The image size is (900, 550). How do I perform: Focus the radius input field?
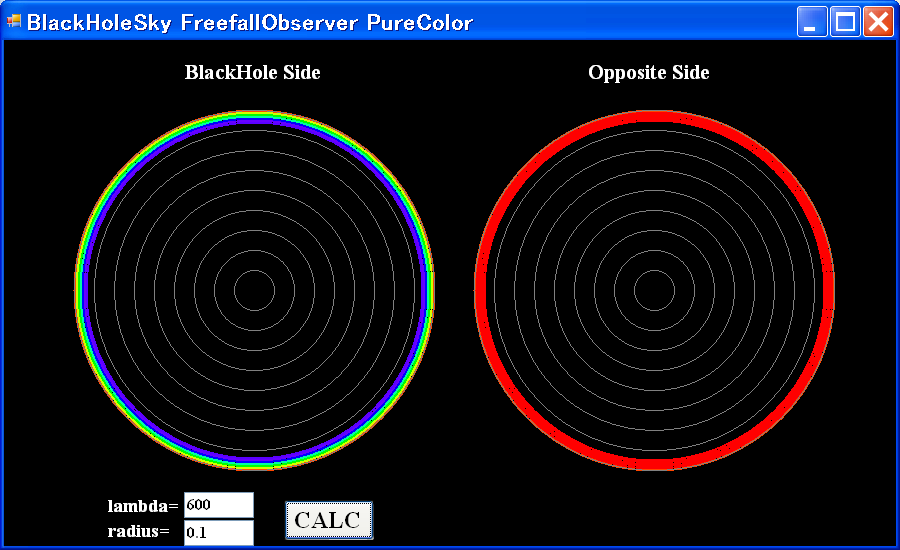pos(218,532)
